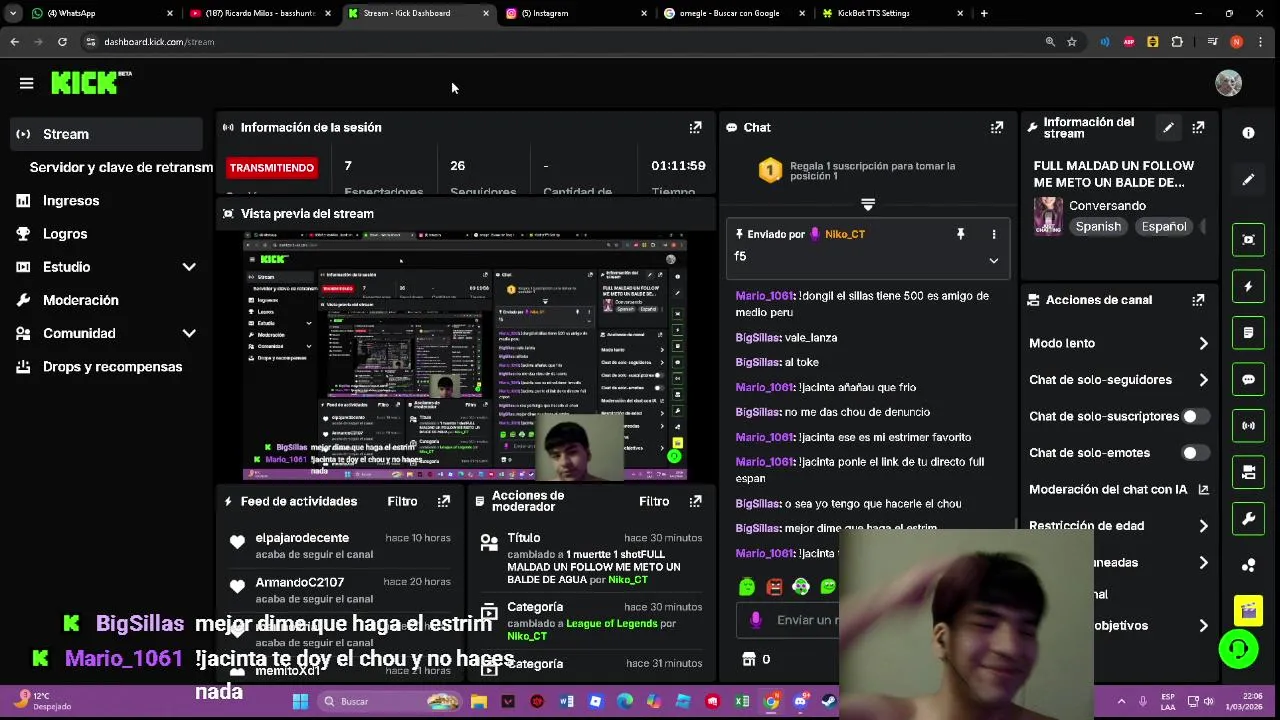This screenshot has width=1280, height=720.
Task: Click the screen capture icon in right sidebar
Action: tap(1248, 239)
